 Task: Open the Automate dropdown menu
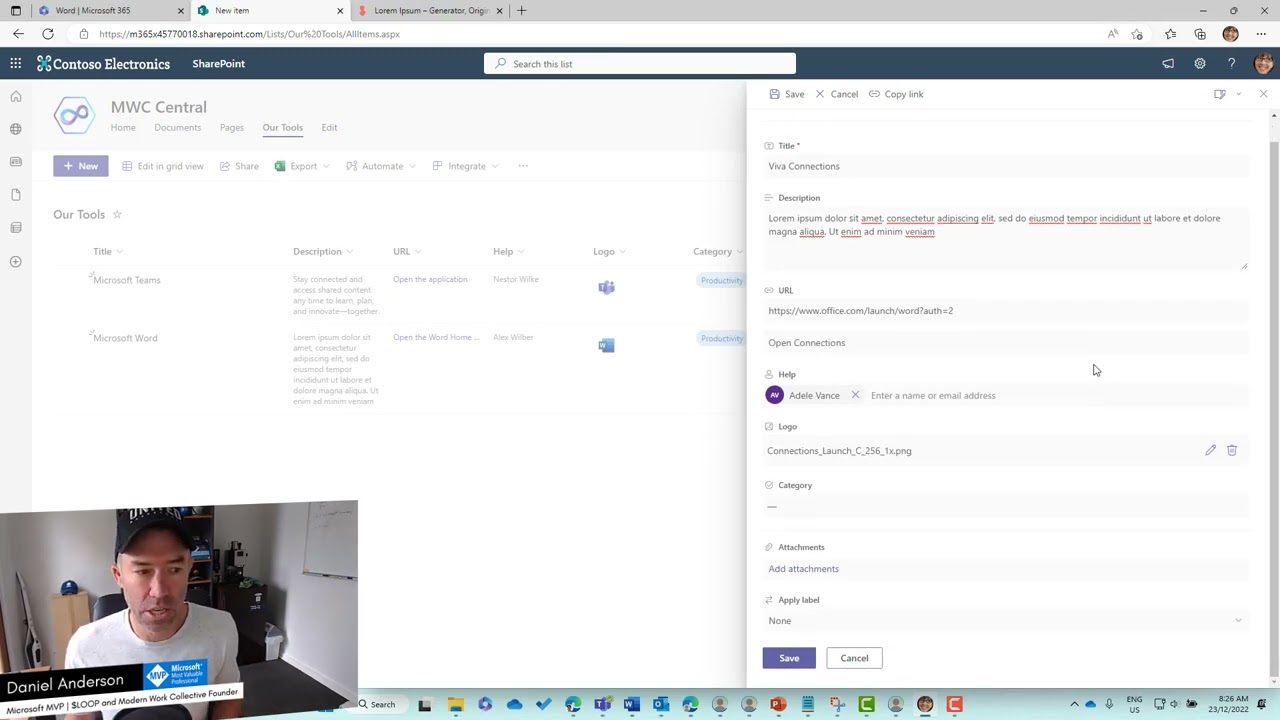380,166
